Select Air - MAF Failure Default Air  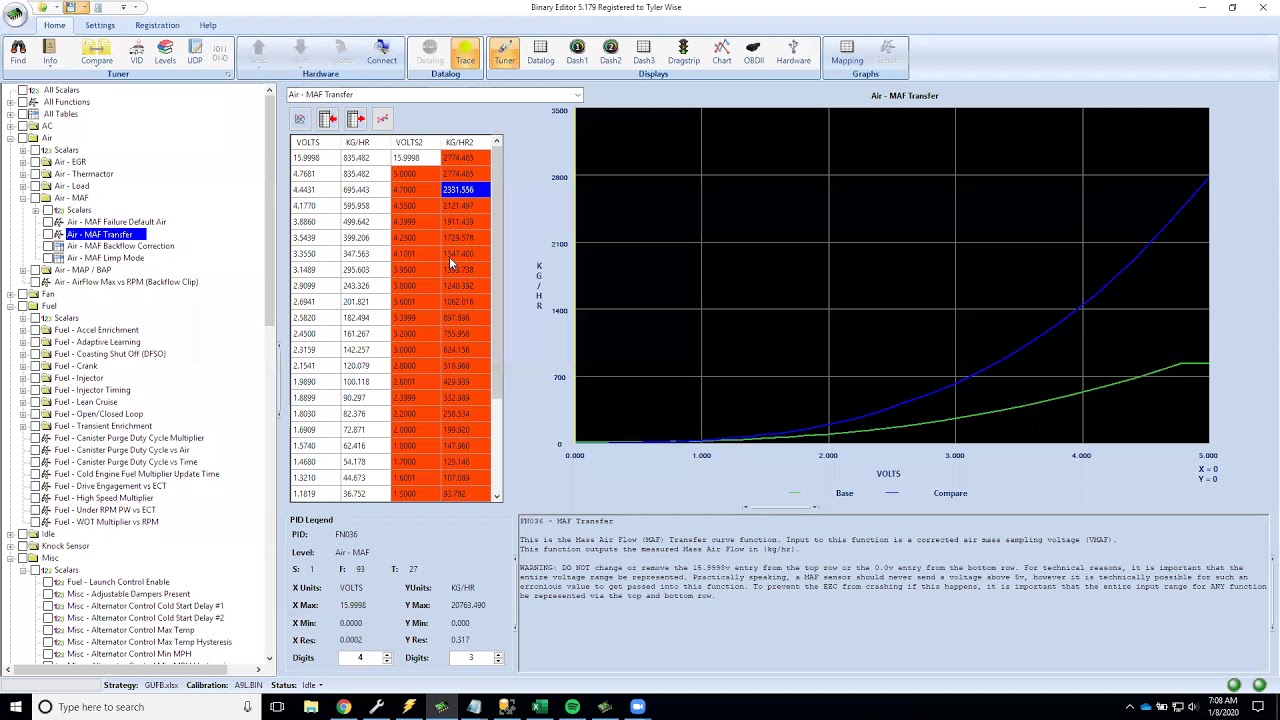click(116, 222)
